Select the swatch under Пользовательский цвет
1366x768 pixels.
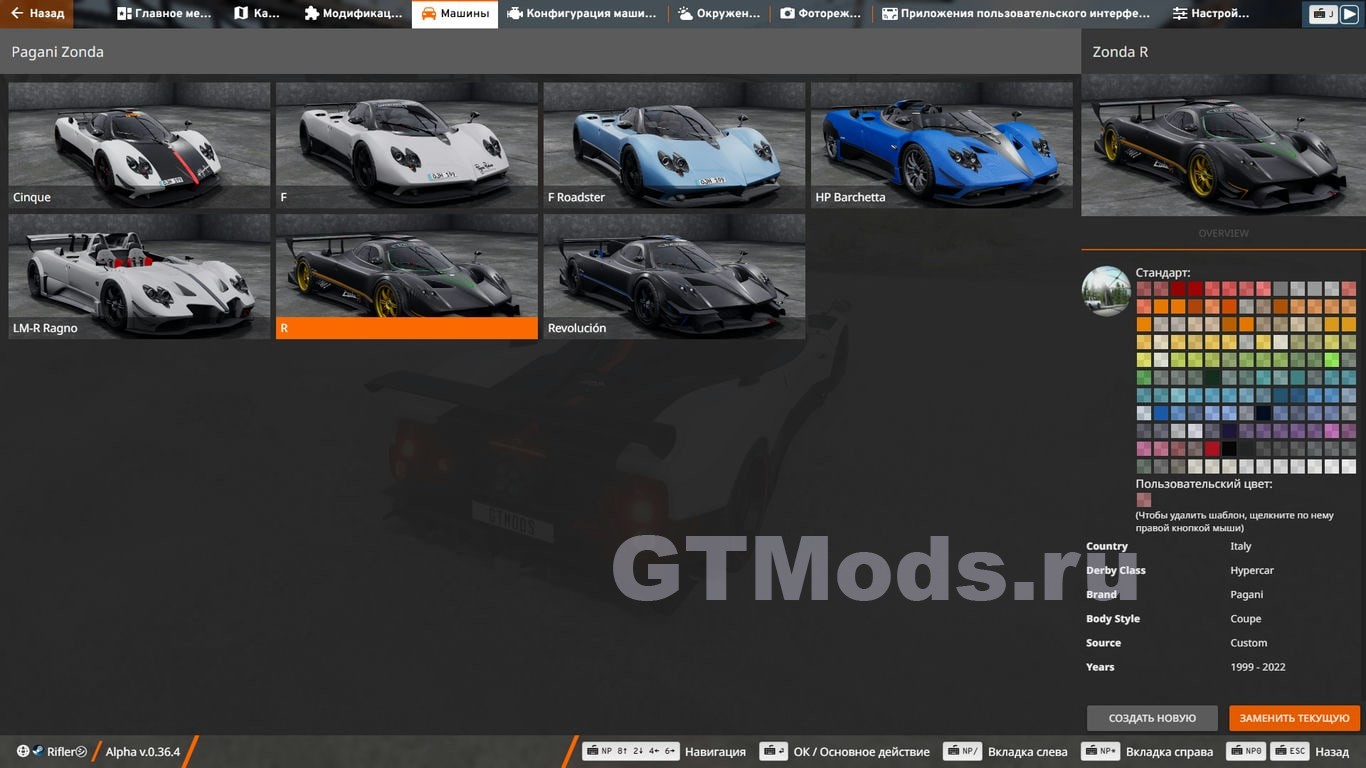coord(1143,500)
